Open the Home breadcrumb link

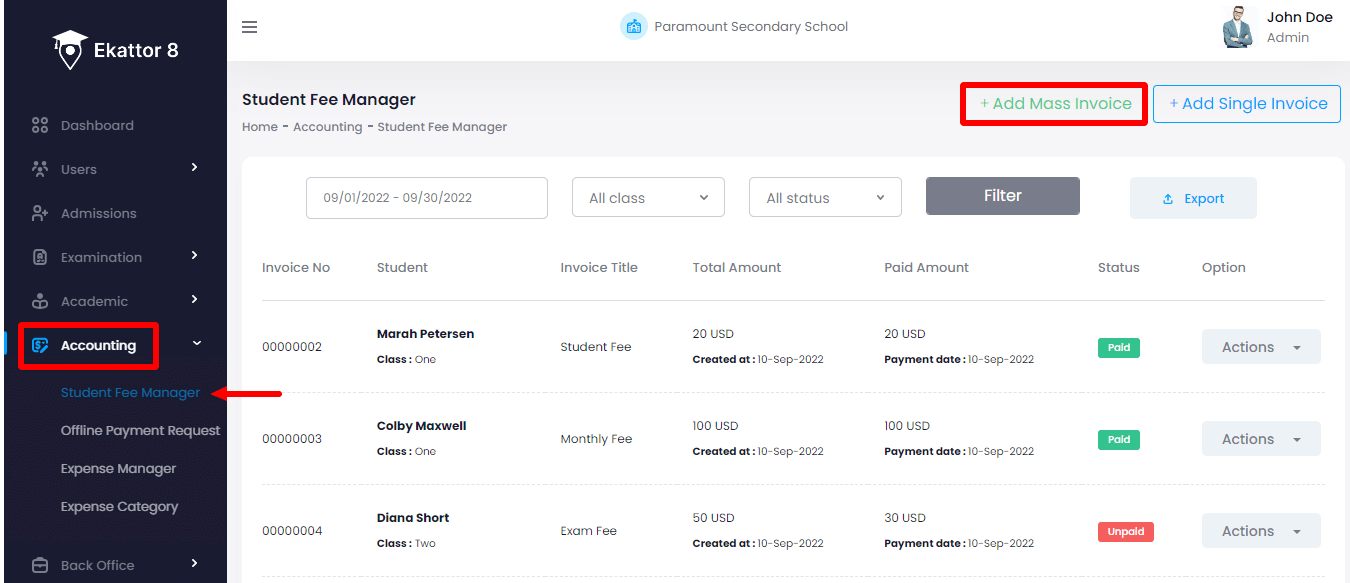point(259,126)
